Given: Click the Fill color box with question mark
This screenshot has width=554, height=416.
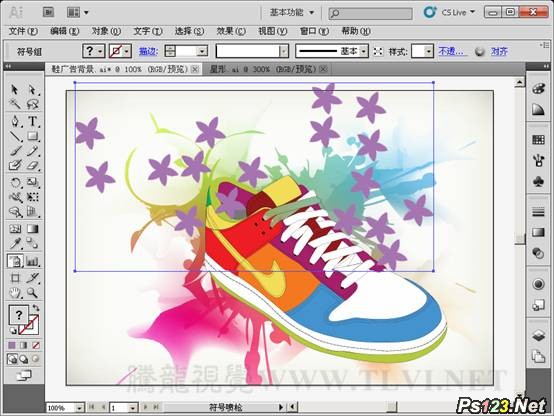Looking at the screenshot, I should [18, 315].
